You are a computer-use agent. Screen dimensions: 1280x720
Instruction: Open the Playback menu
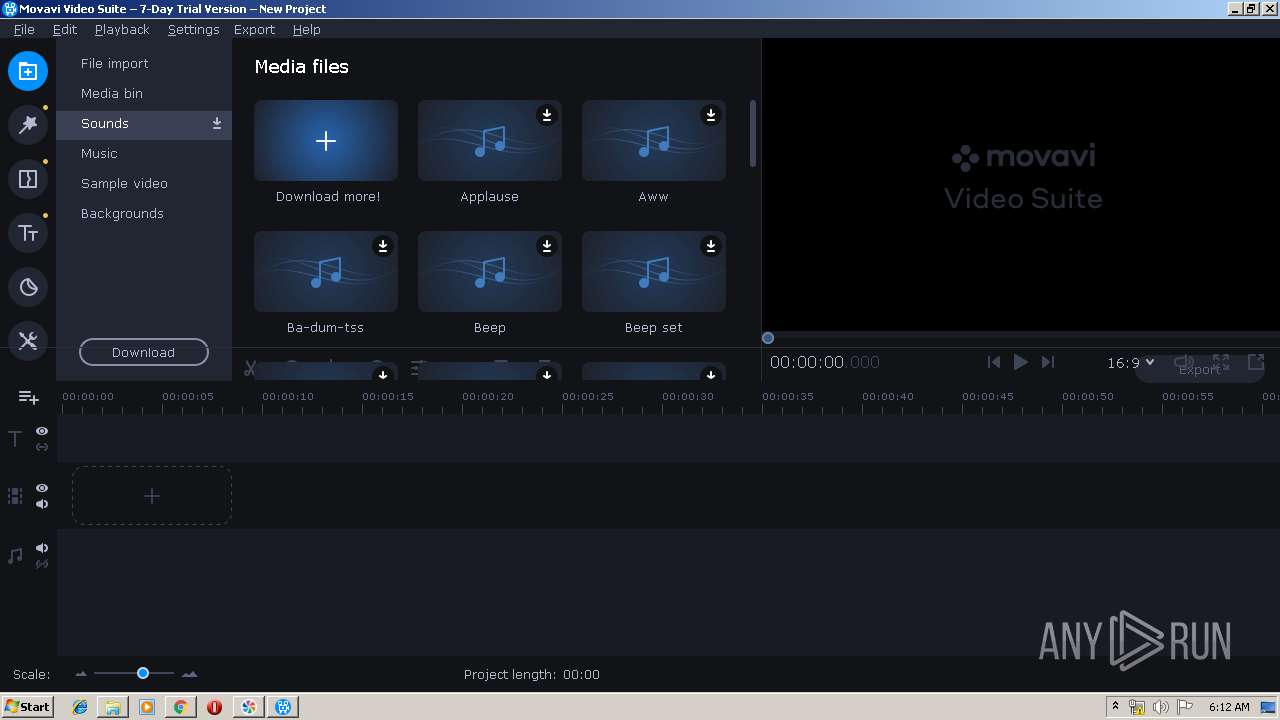pyautogui.click(x=122, y=29)
